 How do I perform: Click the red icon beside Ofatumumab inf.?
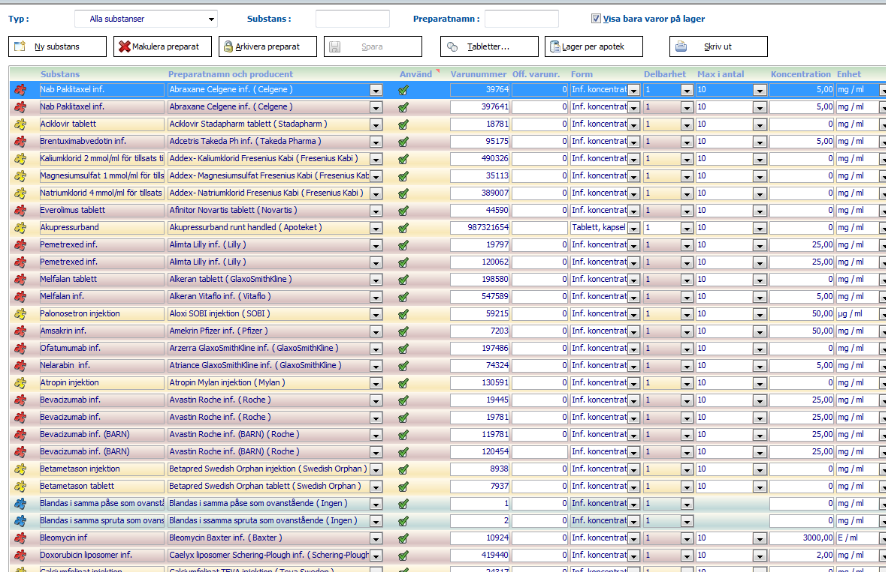click(19, 348)
